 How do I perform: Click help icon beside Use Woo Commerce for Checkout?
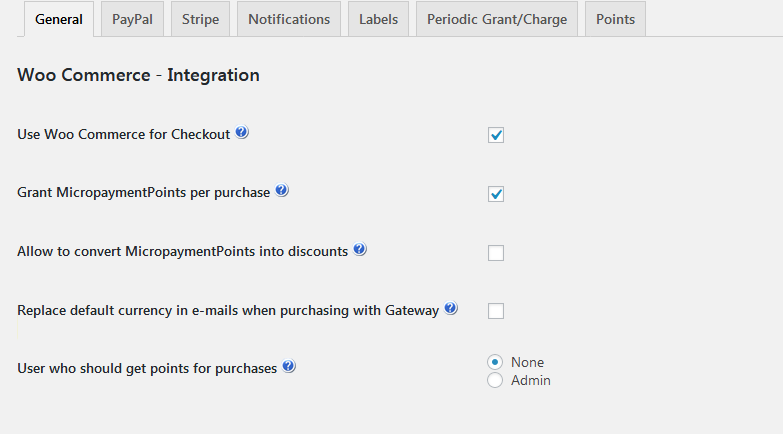click(242, 133)
